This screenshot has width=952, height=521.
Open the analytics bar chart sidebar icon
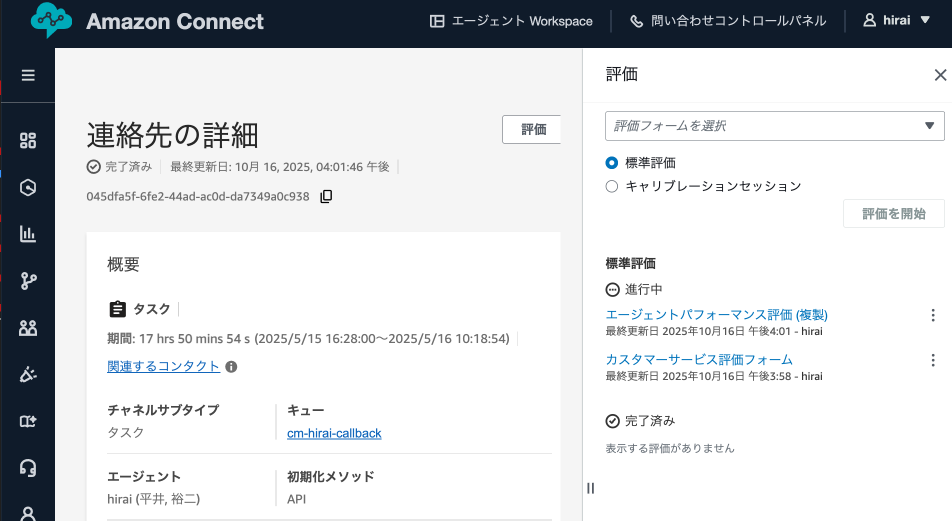(x=28, y=234)
